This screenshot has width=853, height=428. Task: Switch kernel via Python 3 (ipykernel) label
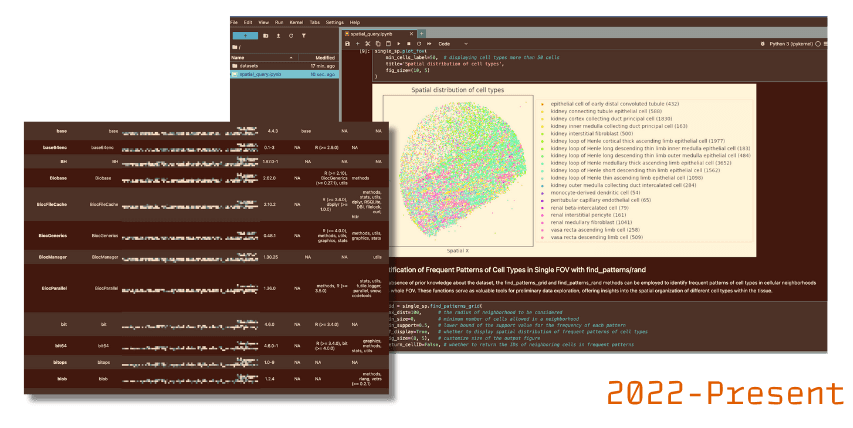tap(791, 44)
